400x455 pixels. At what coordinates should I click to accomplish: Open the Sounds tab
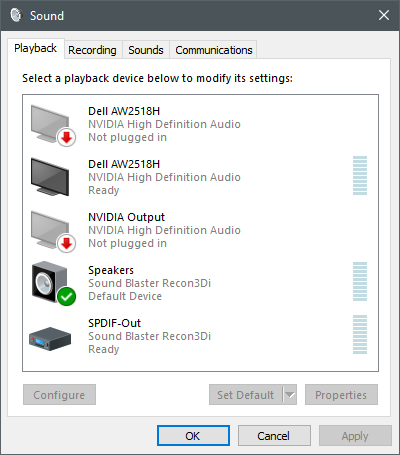[146, 50]
